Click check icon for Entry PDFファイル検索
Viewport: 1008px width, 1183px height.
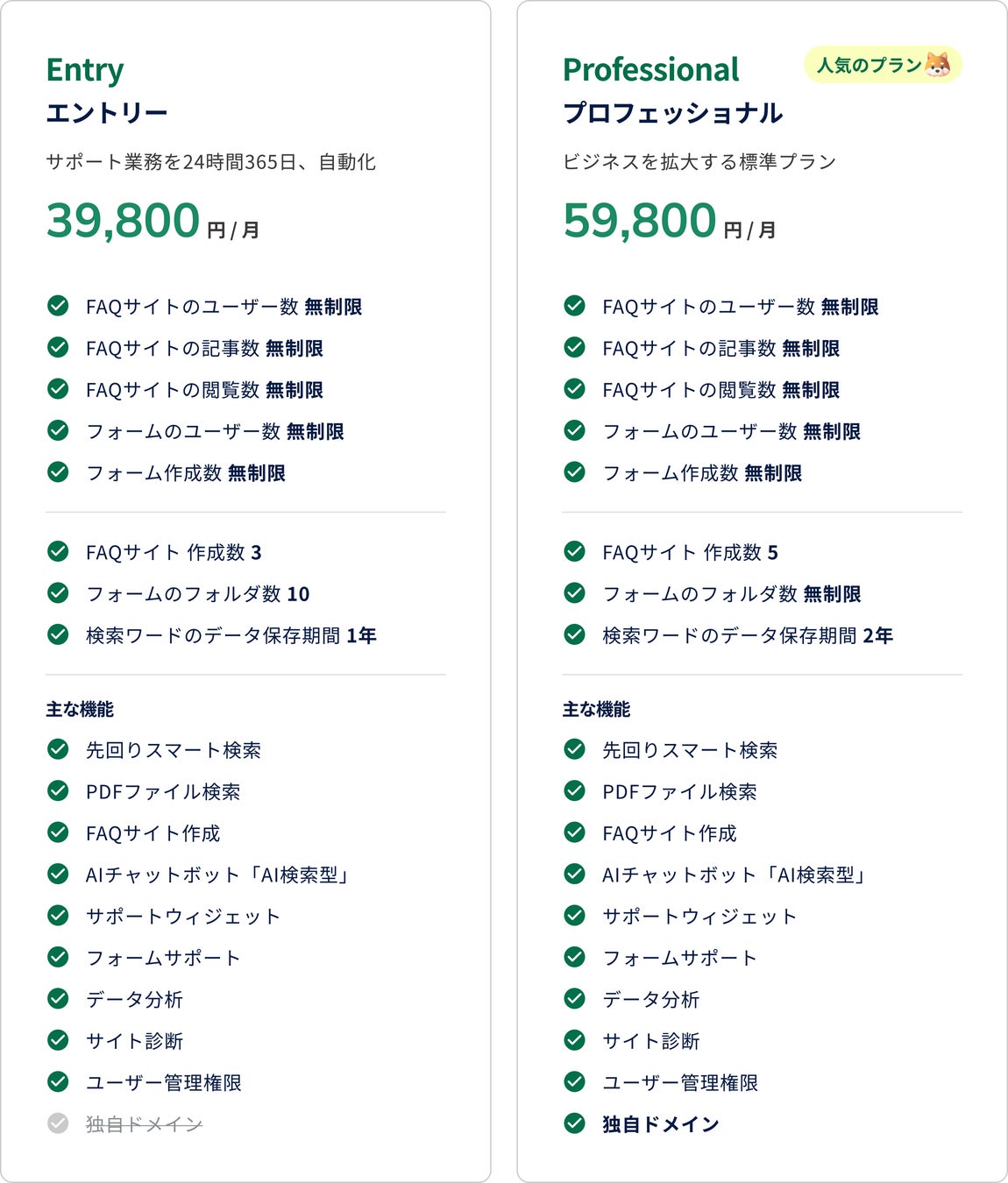point(58,791)
